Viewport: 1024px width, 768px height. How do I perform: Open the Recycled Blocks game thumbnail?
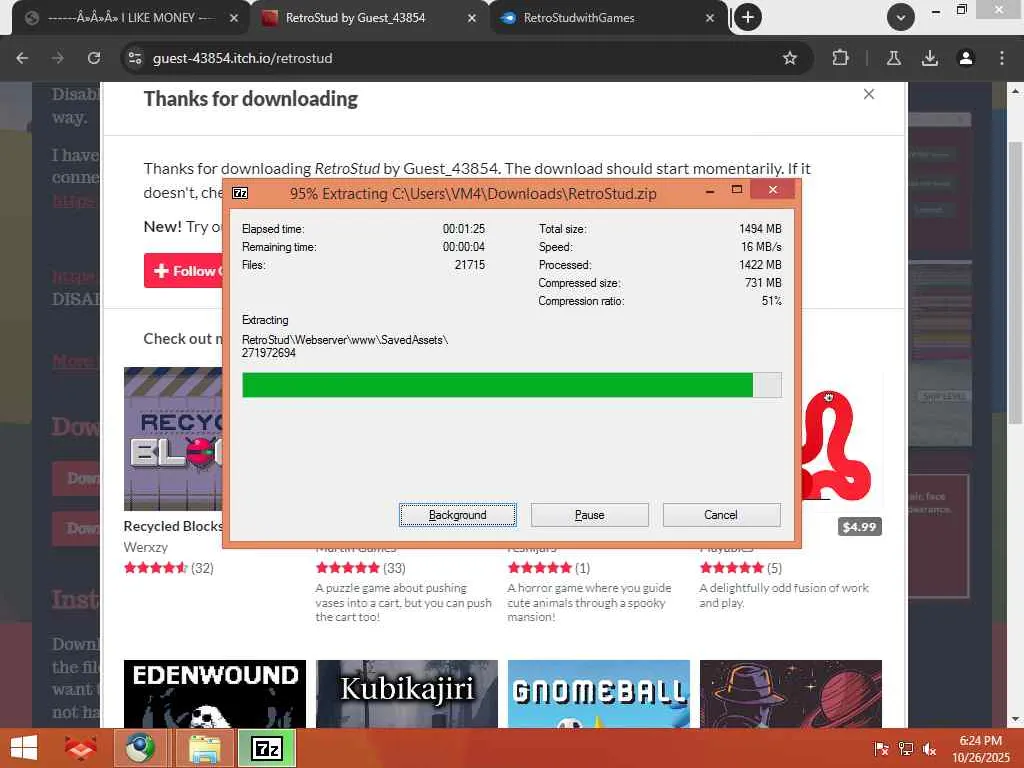tap(173, 439)
